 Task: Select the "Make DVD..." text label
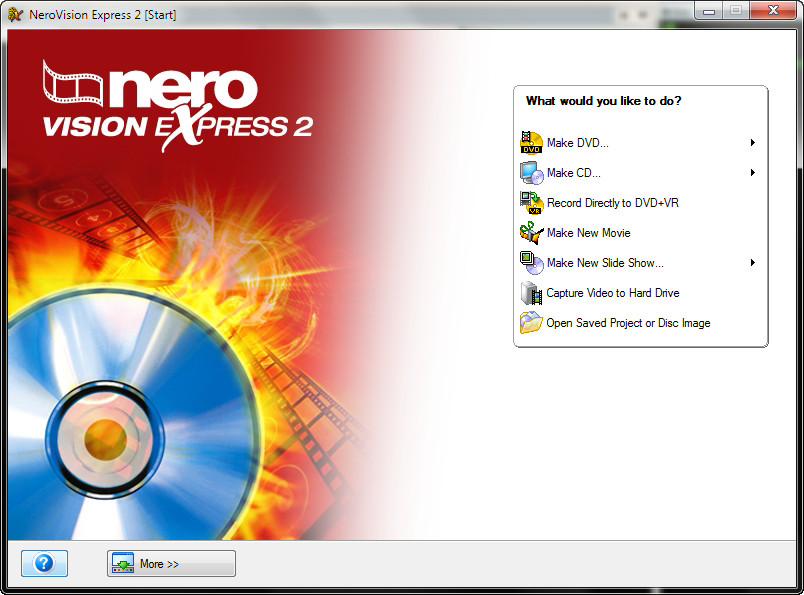pyautogui.click(x=577, y=143)
